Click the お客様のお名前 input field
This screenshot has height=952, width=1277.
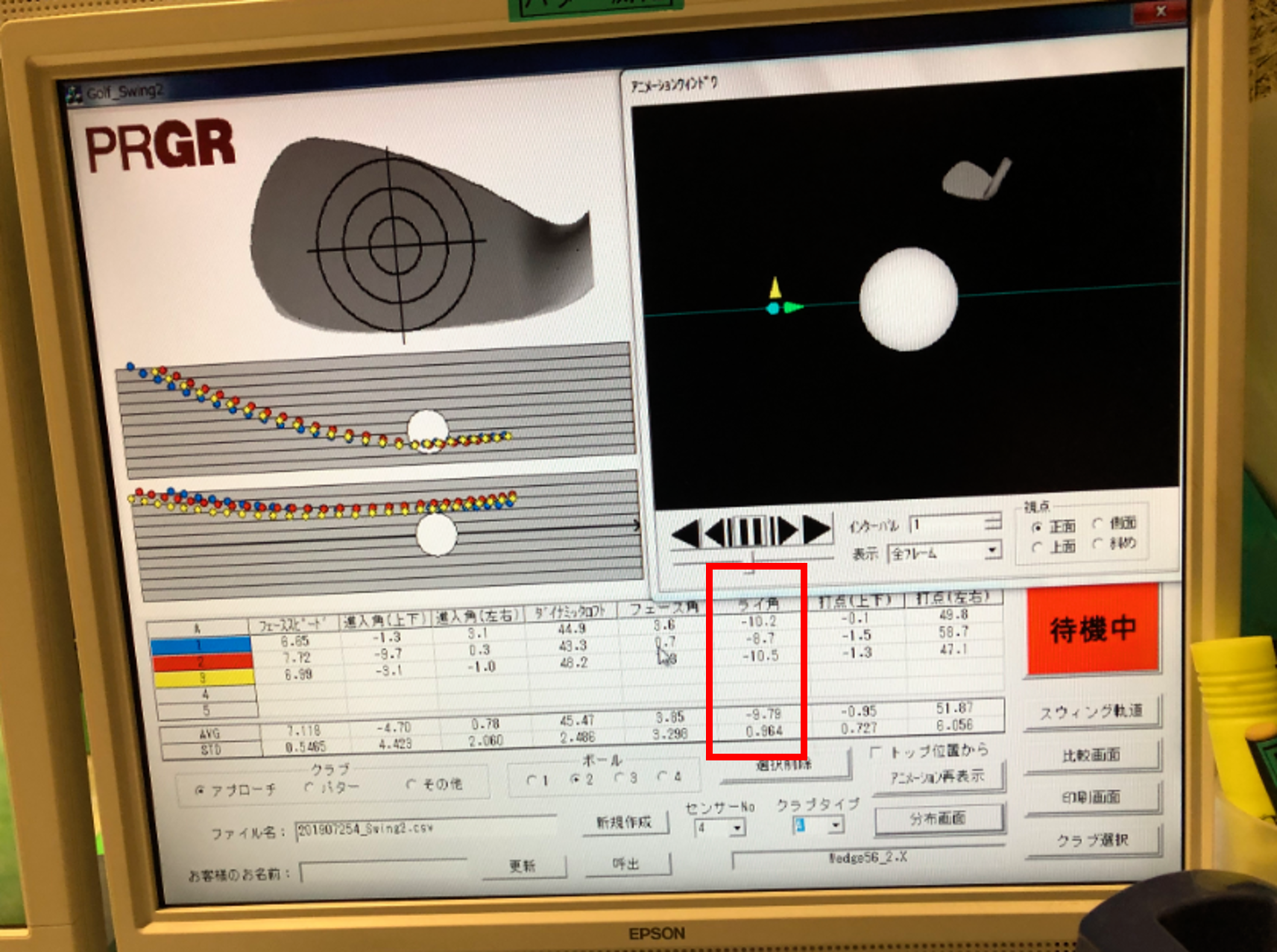click(x=384, y=871)
